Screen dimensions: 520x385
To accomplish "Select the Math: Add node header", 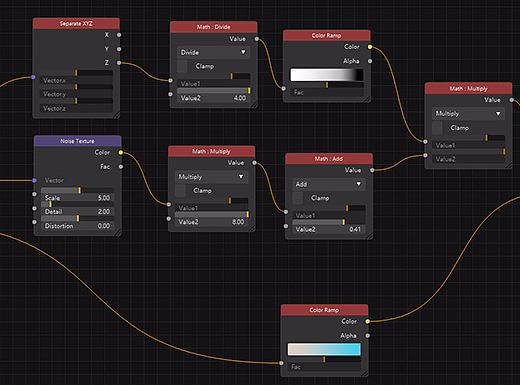I will (329, 159).
